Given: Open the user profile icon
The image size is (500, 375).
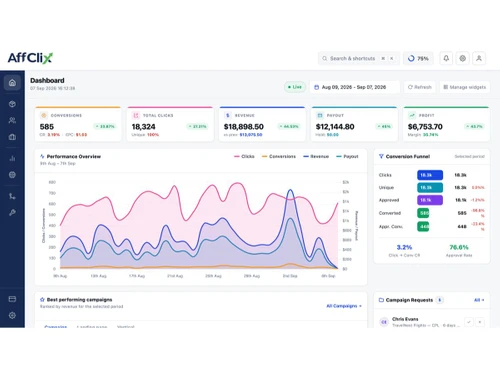Looking at the screenshot, I should (x=479, y=58).
